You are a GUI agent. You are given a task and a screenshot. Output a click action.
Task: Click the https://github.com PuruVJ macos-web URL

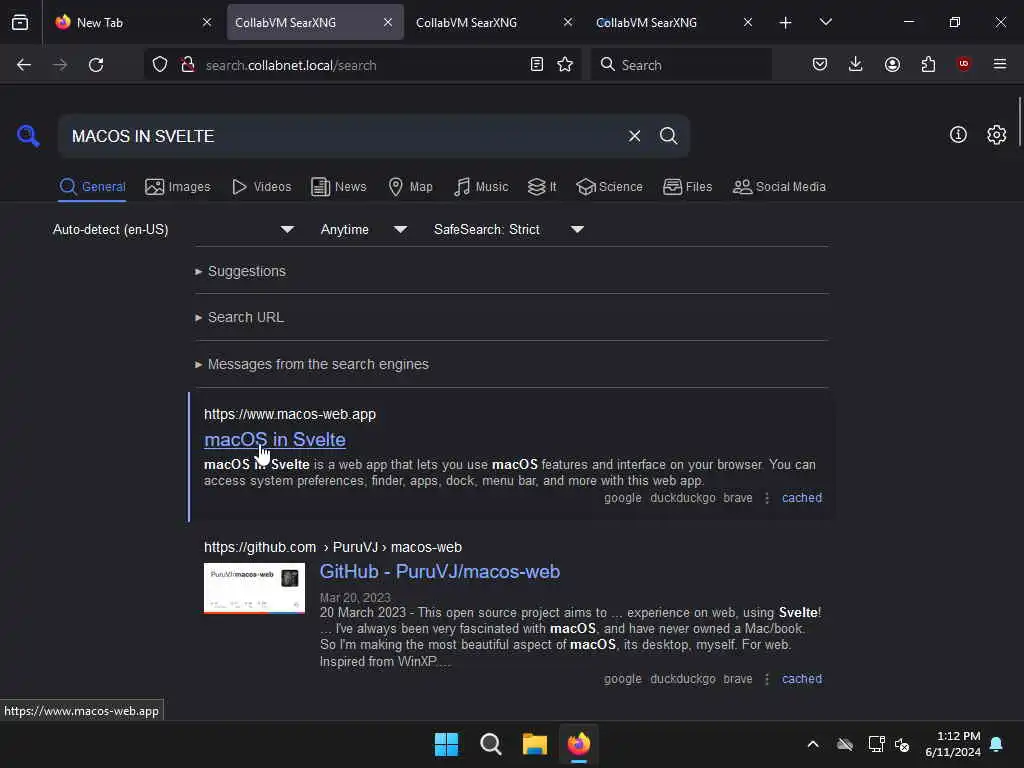point(333,547)
